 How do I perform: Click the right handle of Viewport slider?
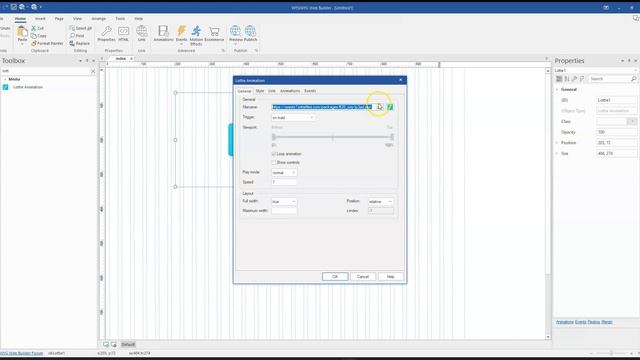392,137
